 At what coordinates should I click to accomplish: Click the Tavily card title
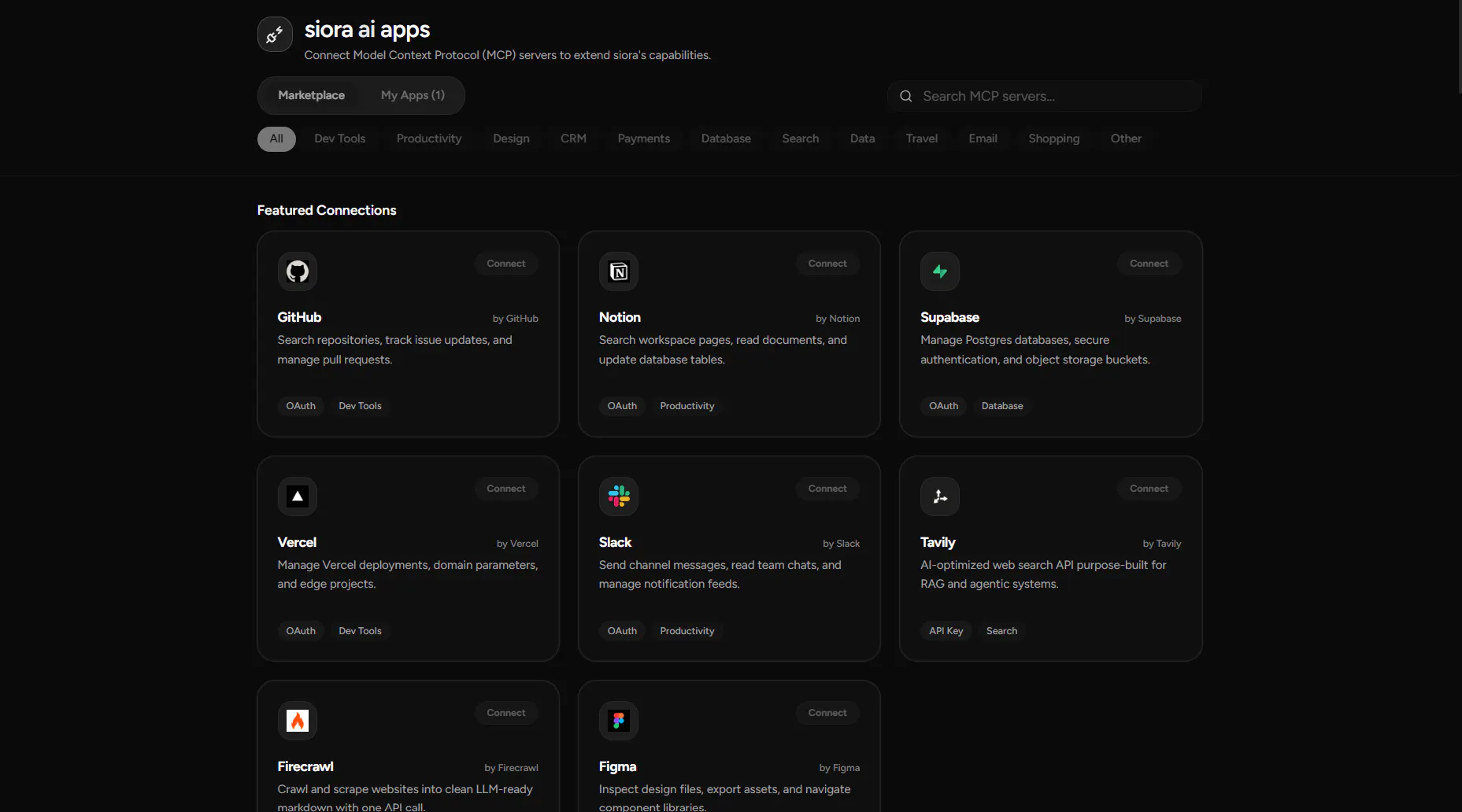tap(938, 542)
